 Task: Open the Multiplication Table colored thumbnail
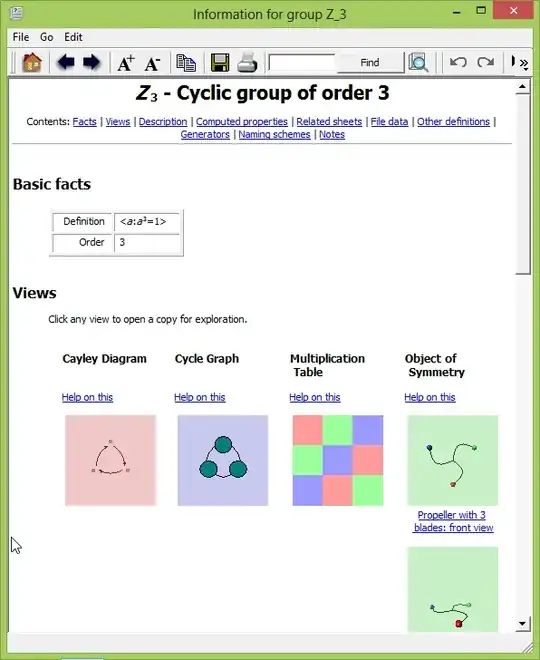338,460
